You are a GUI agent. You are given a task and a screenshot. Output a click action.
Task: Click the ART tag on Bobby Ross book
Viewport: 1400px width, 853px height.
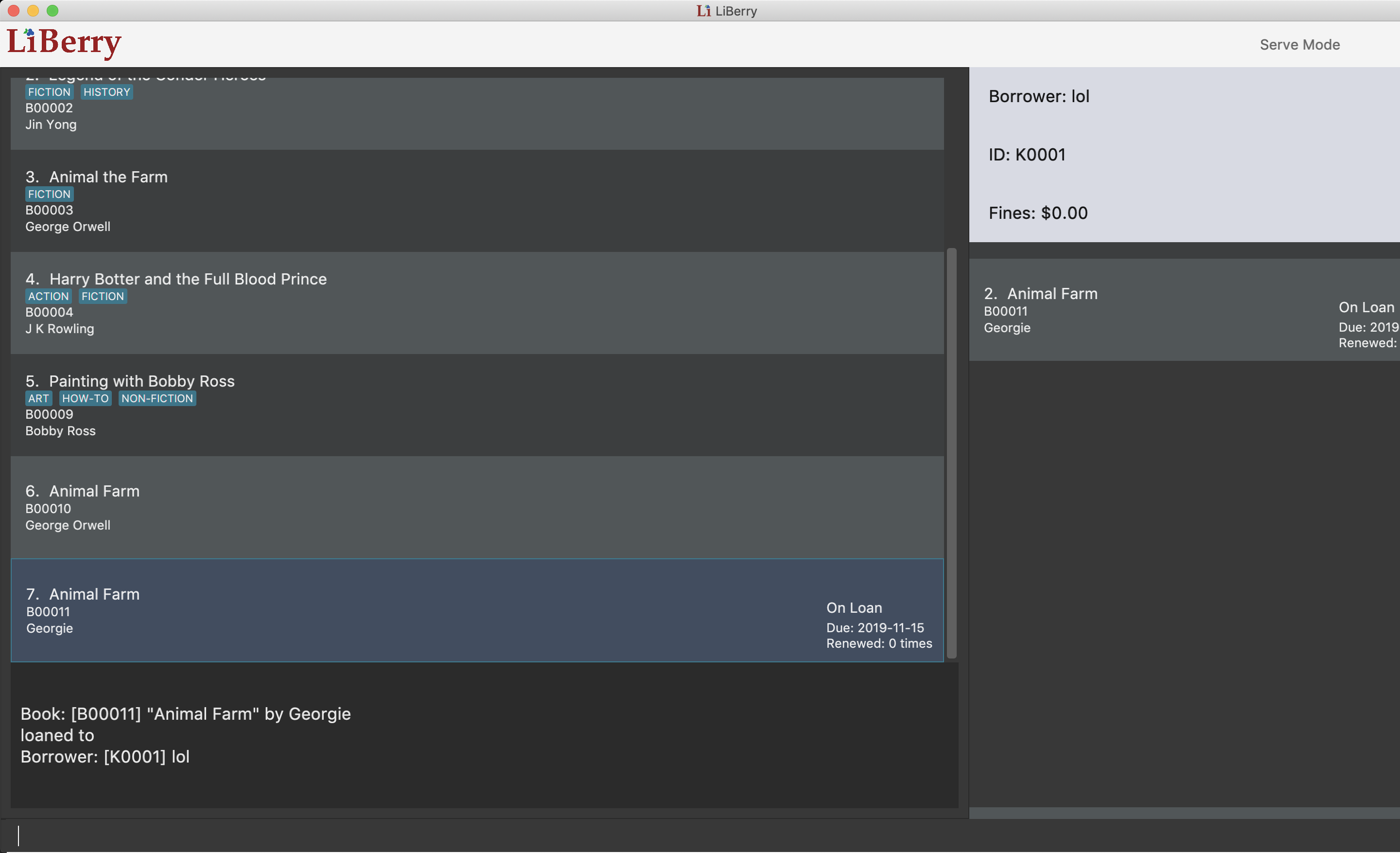click(38, 398)
